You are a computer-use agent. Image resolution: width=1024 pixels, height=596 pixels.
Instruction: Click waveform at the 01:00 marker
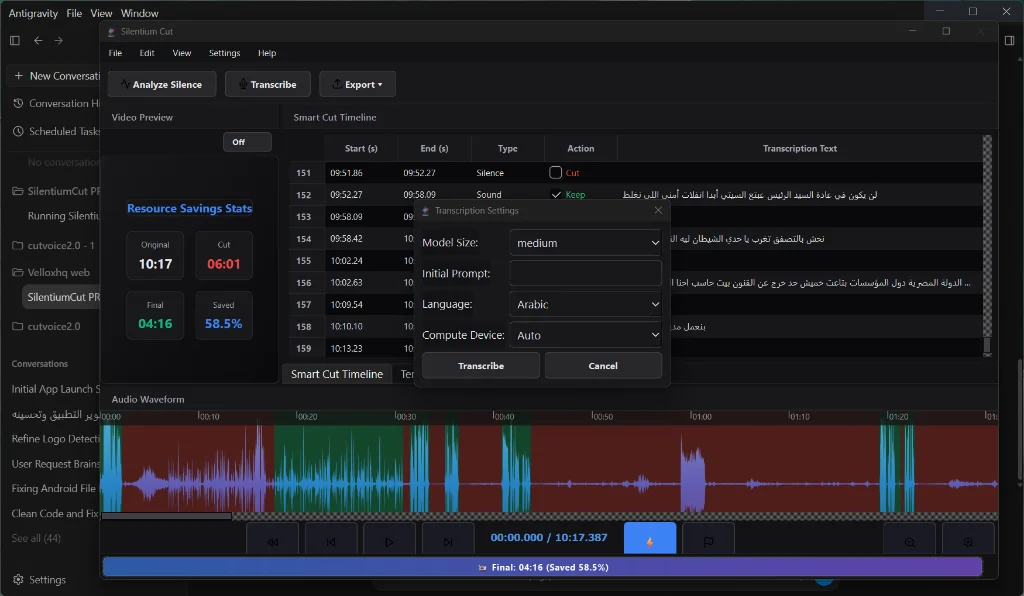[691, 469]
